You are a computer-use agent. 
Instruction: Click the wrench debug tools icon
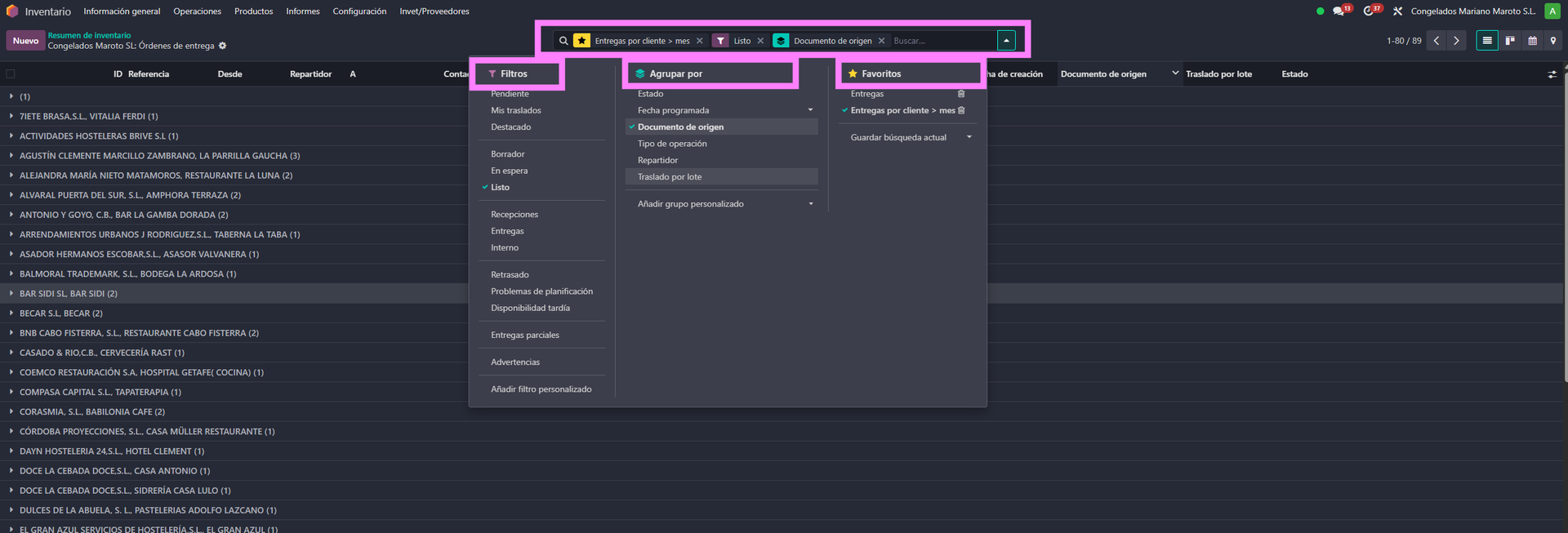(1397, 11)
